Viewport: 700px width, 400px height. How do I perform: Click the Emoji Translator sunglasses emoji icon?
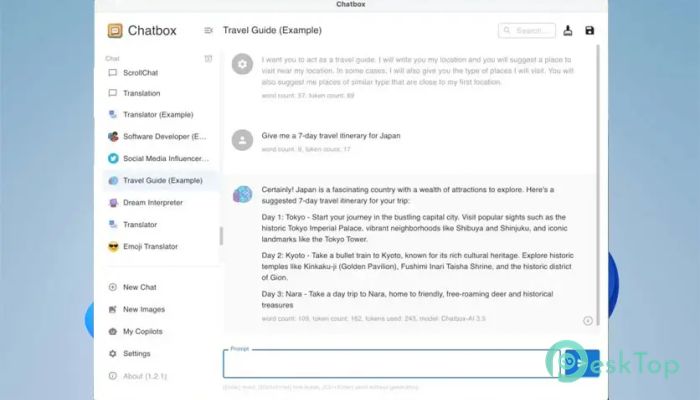click(113, 246)
